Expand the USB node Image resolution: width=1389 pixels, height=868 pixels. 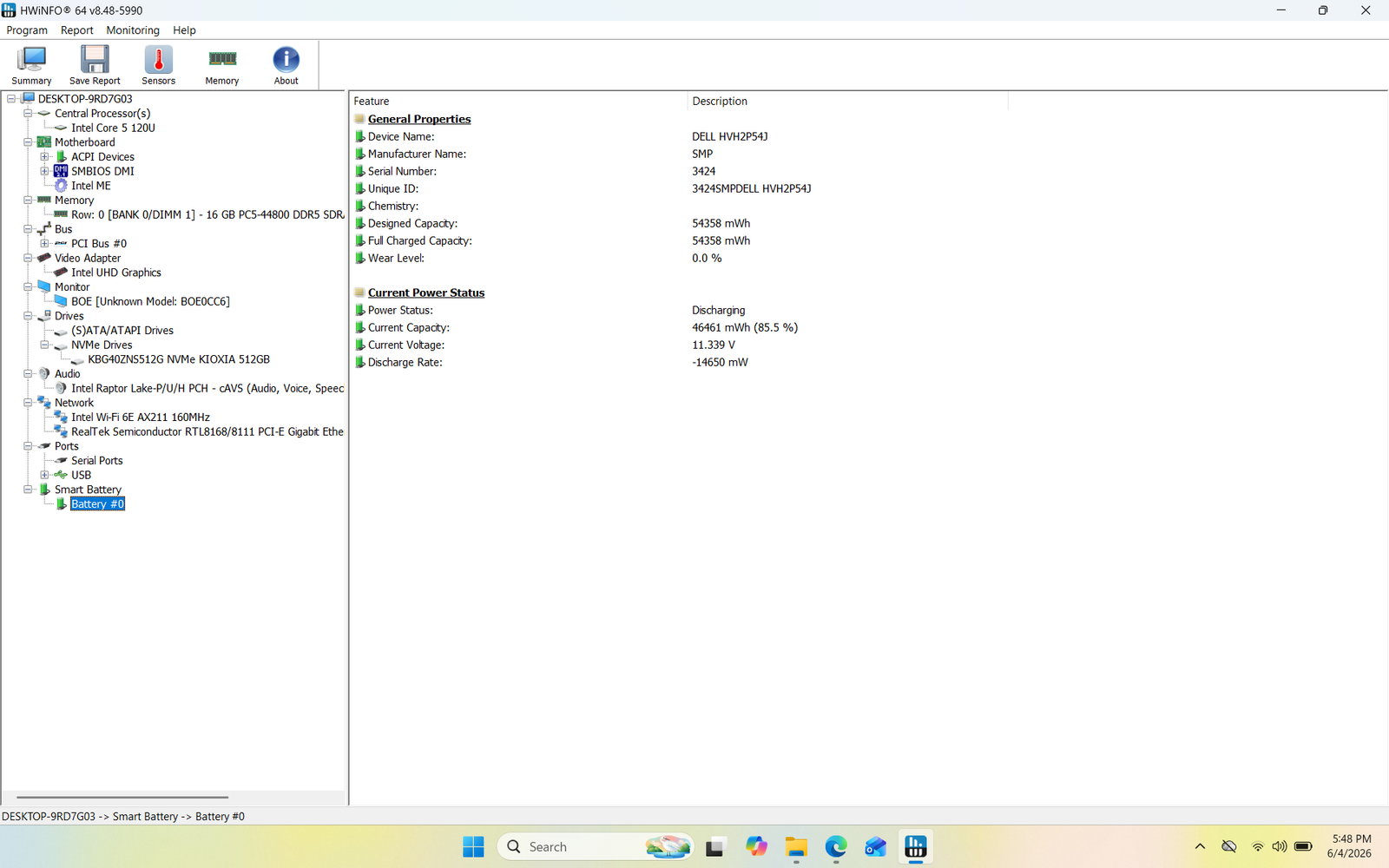[44, 475]
